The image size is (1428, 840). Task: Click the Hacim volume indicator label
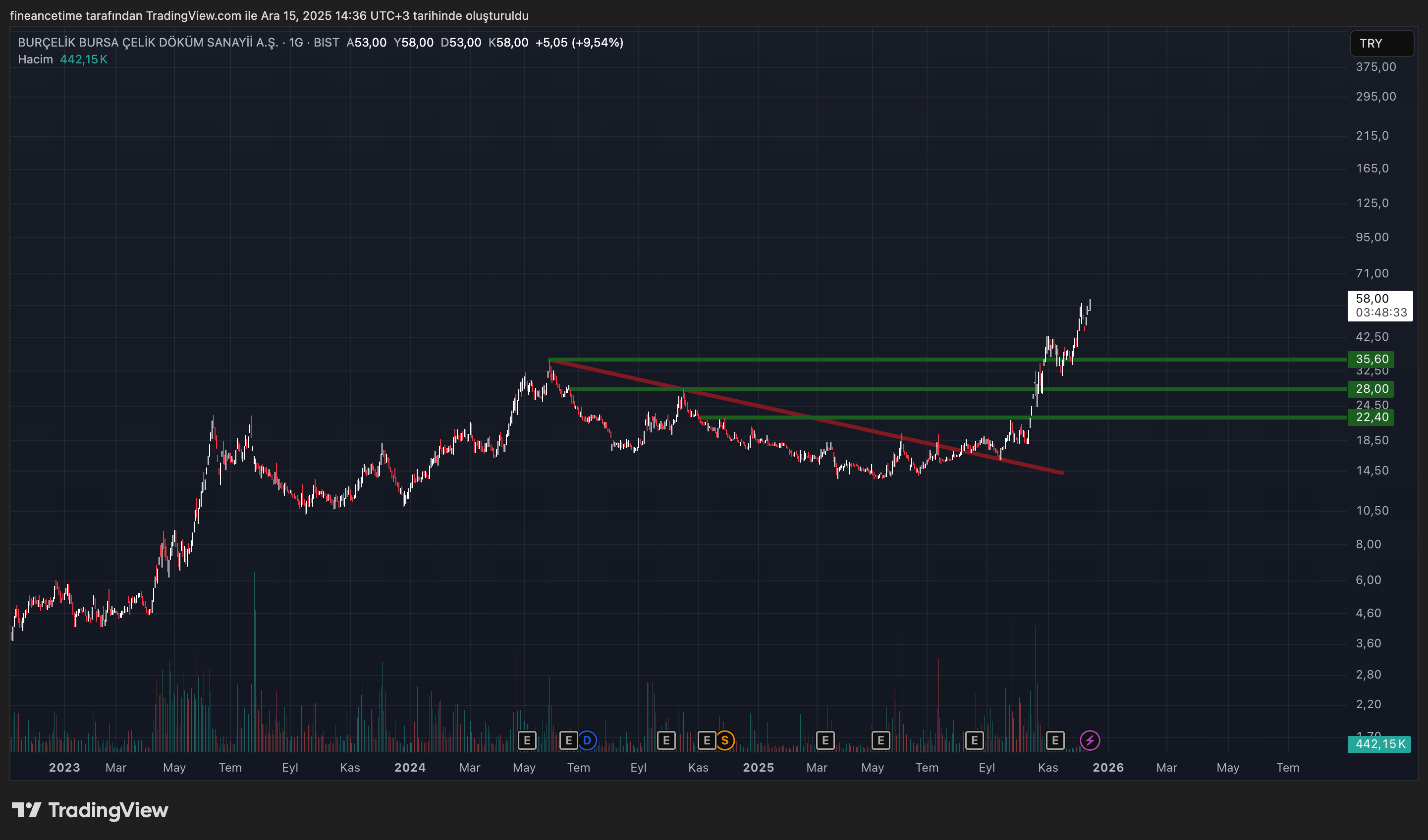(35, 59)
